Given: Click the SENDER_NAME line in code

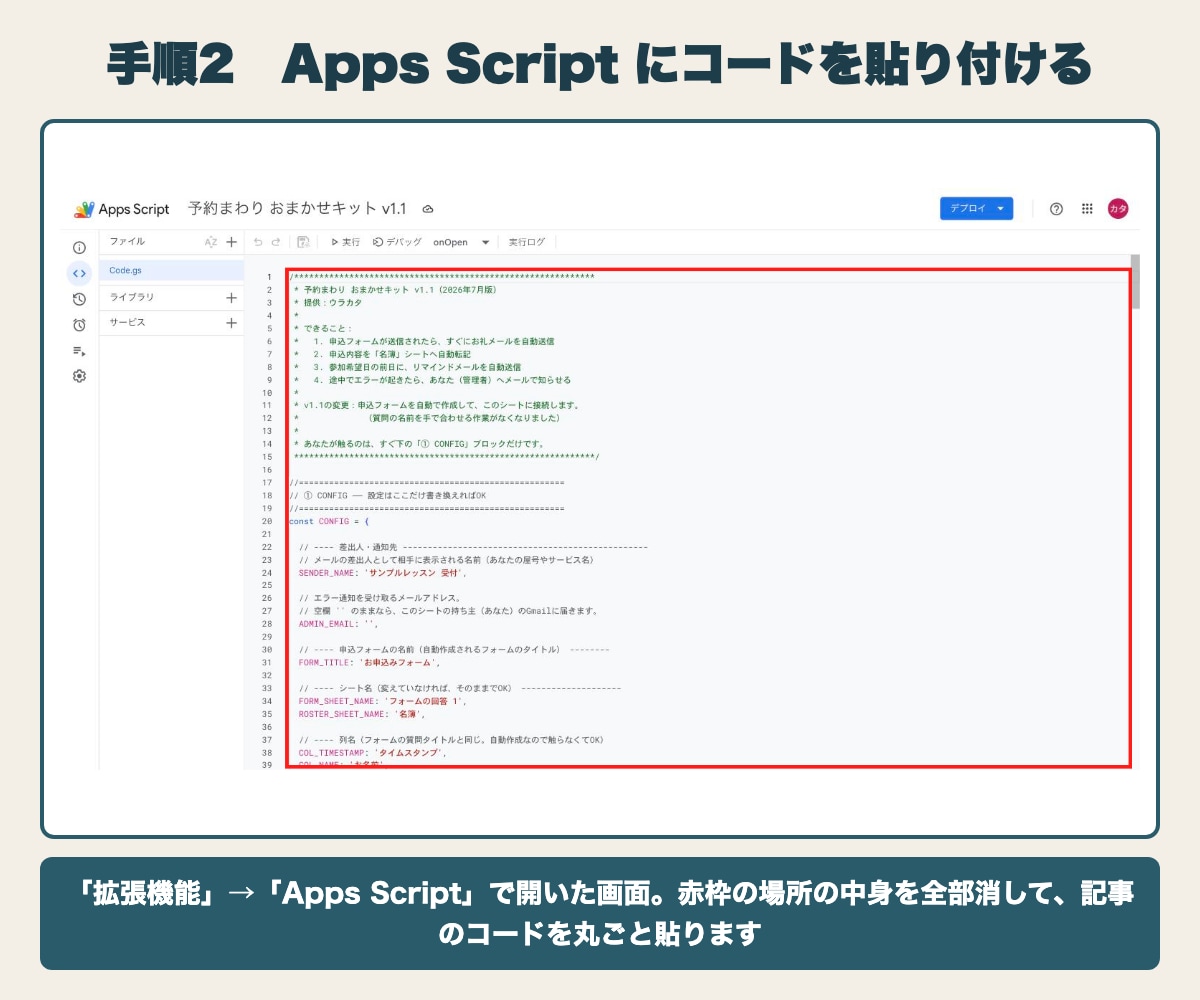Looking at the screenshot, I should coord(383,573).
